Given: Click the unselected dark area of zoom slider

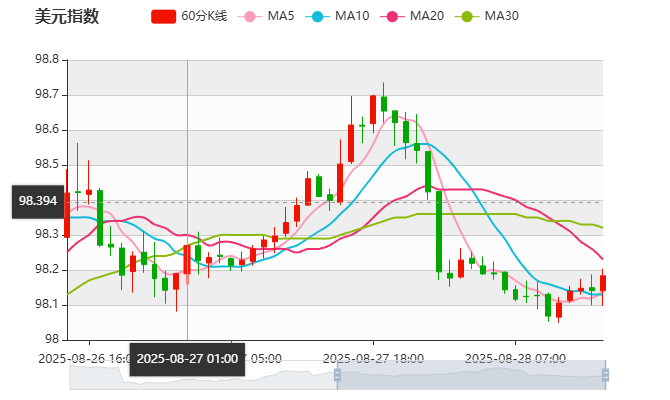Looking at the screenshot, I should coord(200,376).
